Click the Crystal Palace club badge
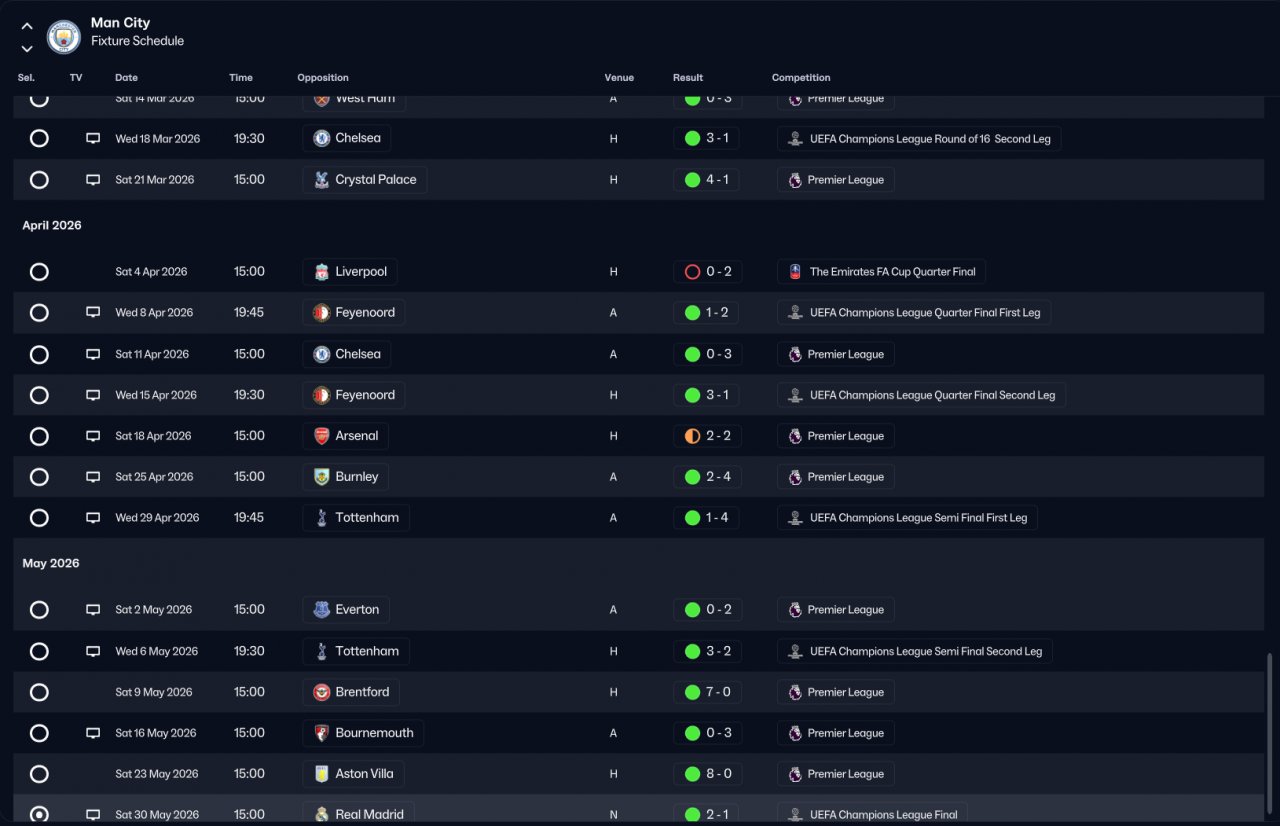This screenshot has height=826, width=1280. point(321,180)
